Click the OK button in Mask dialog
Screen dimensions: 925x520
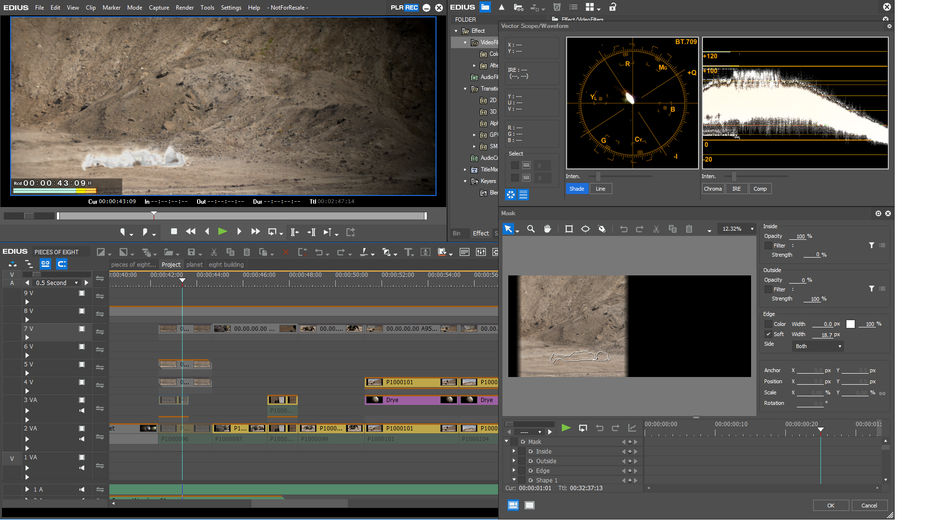click(830, 505)
